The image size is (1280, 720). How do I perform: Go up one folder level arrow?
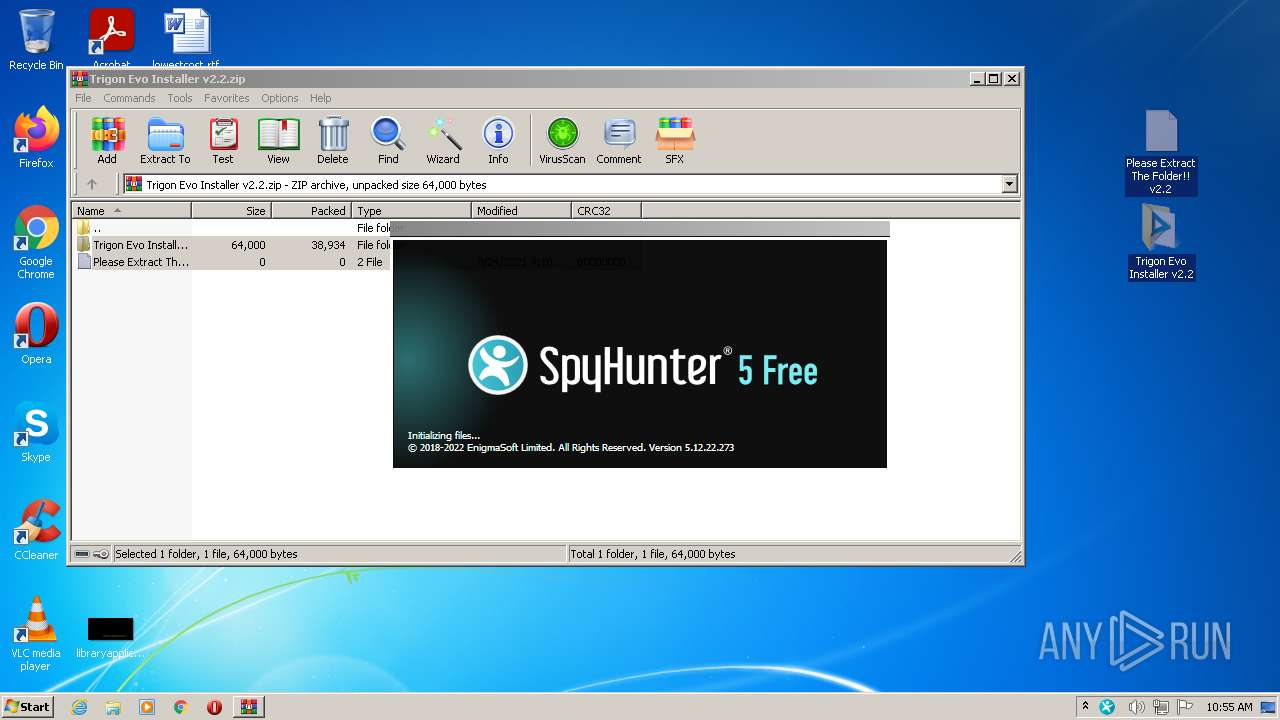(x=92, y=184)
